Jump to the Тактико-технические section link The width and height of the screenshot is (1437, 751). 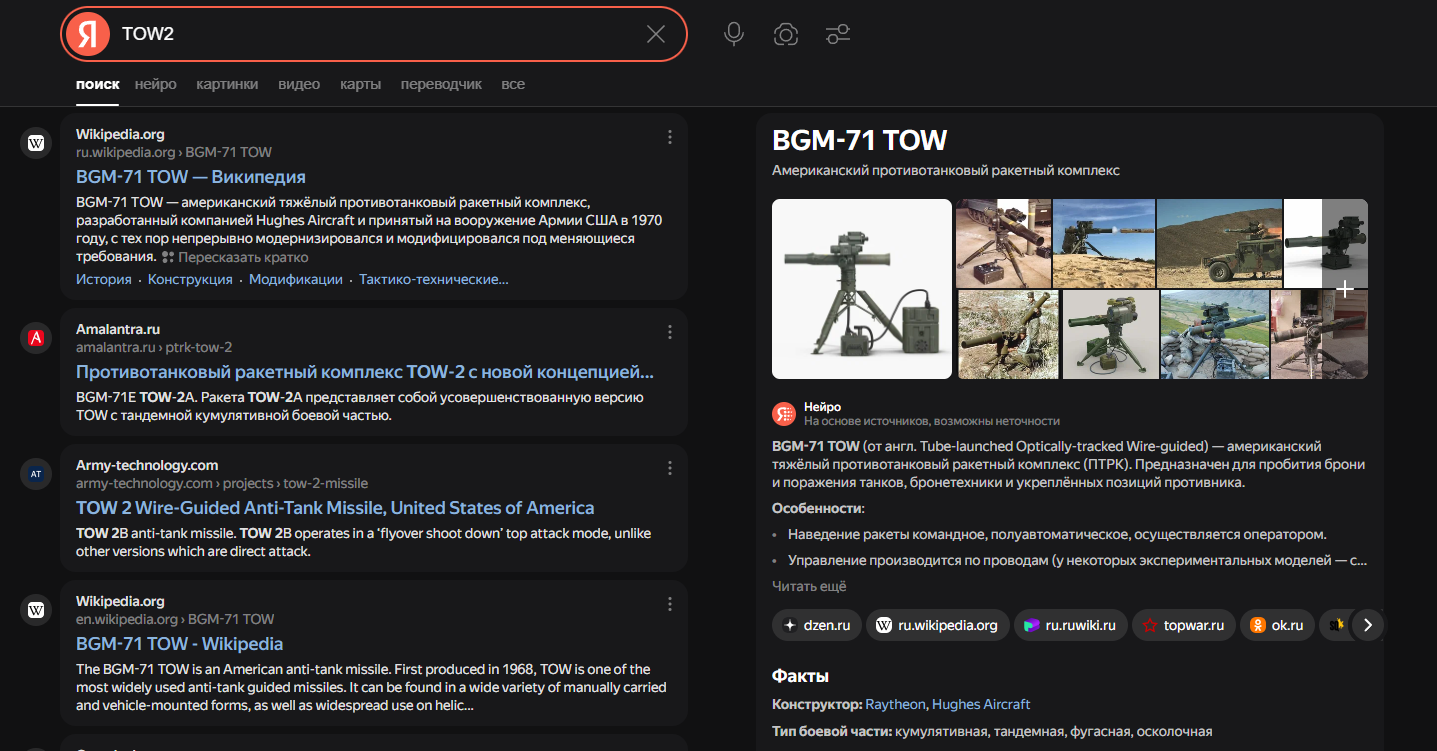[x=434, y=279]
